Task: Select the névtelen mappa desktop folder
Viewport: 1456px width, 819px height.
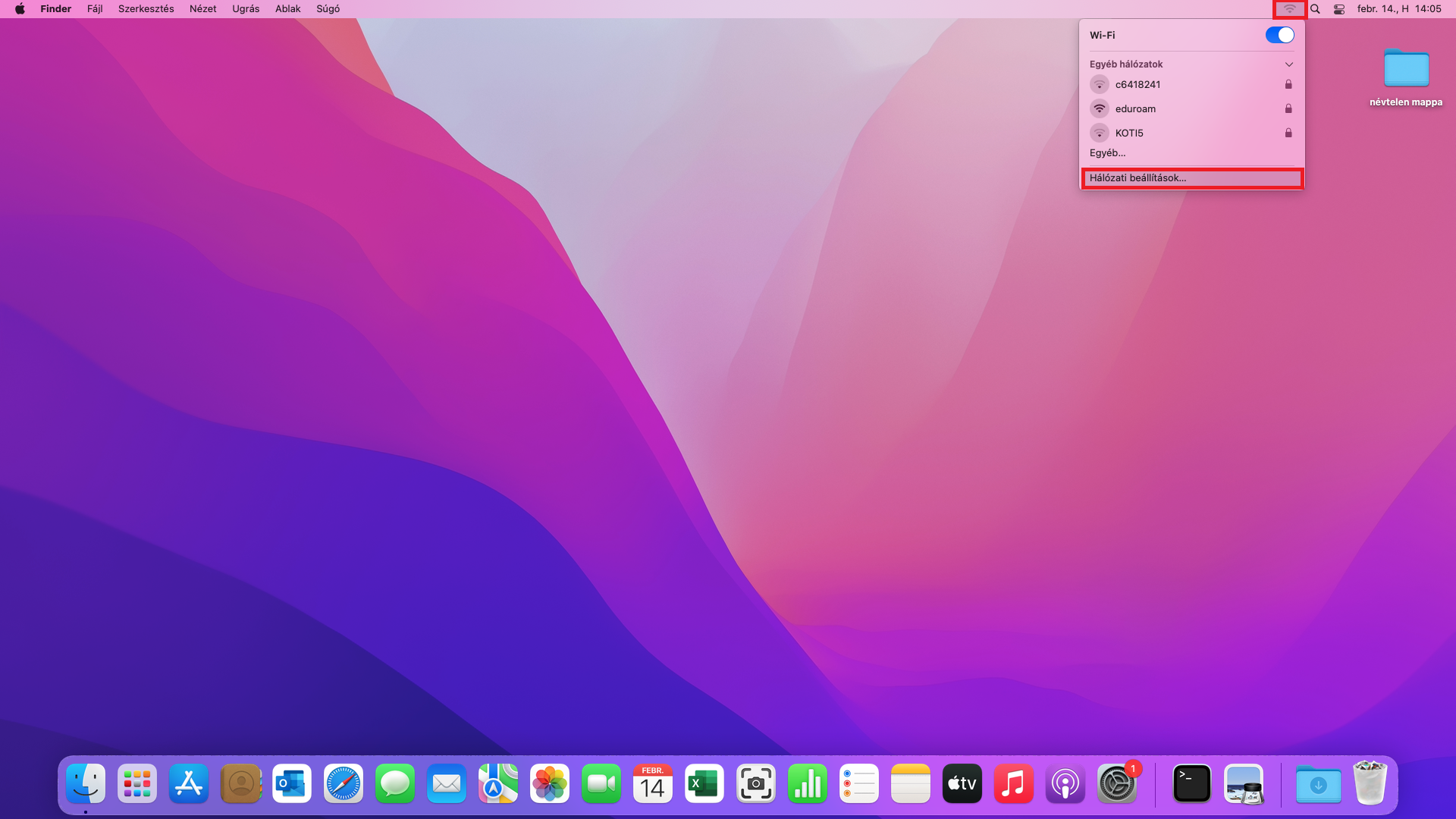Action: point(1406,70)
